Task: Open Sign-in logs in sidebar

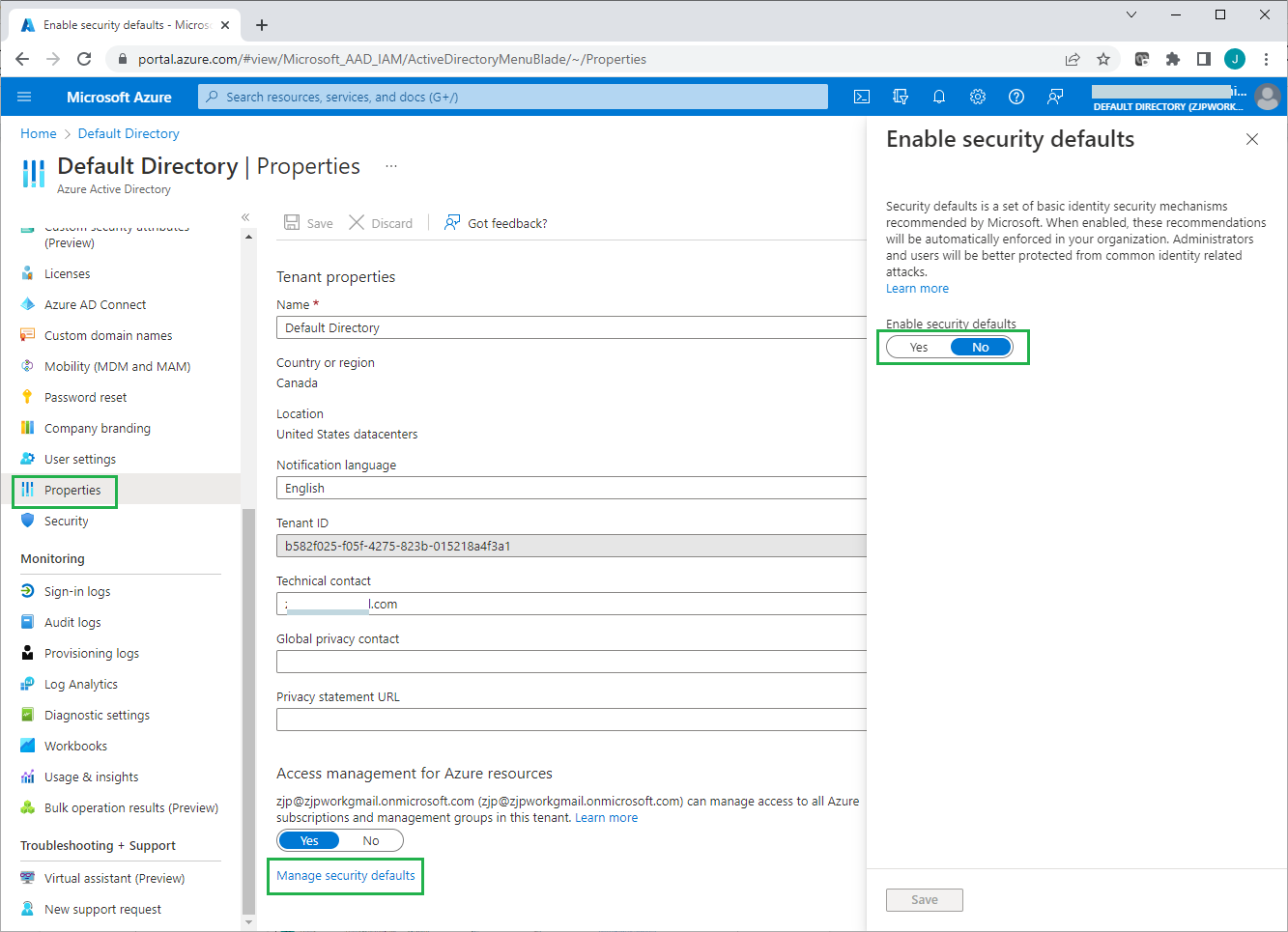Action: coord(77,592)
